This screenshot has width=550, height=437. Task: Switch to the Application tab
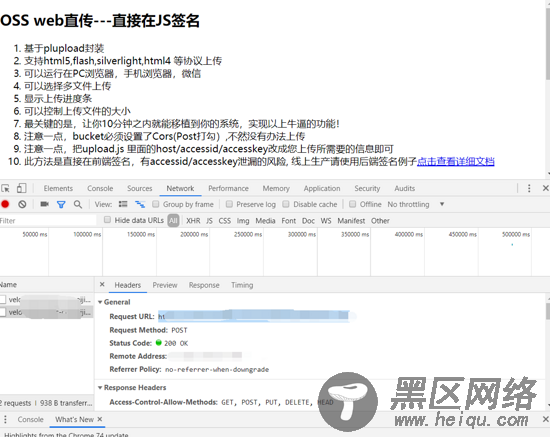pos(322,188)
